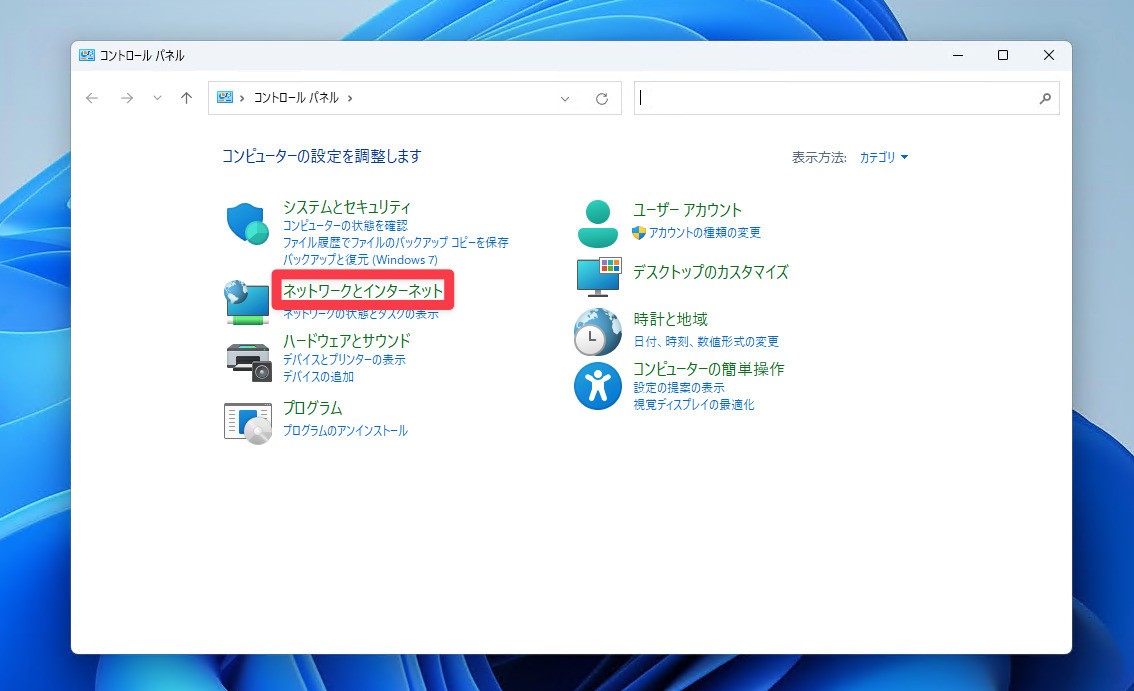The height and width of the screenshot is (691, 1134).
Task: Click the Clock and Region icon
Action: [x=598, y=332]
